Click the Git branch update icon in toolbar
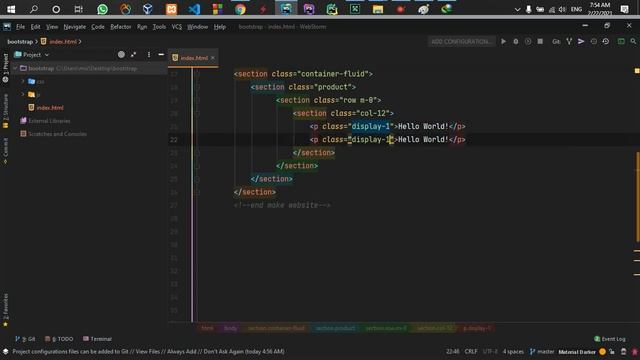This screenshot has width=640, height=360. [x=569, y=41]
